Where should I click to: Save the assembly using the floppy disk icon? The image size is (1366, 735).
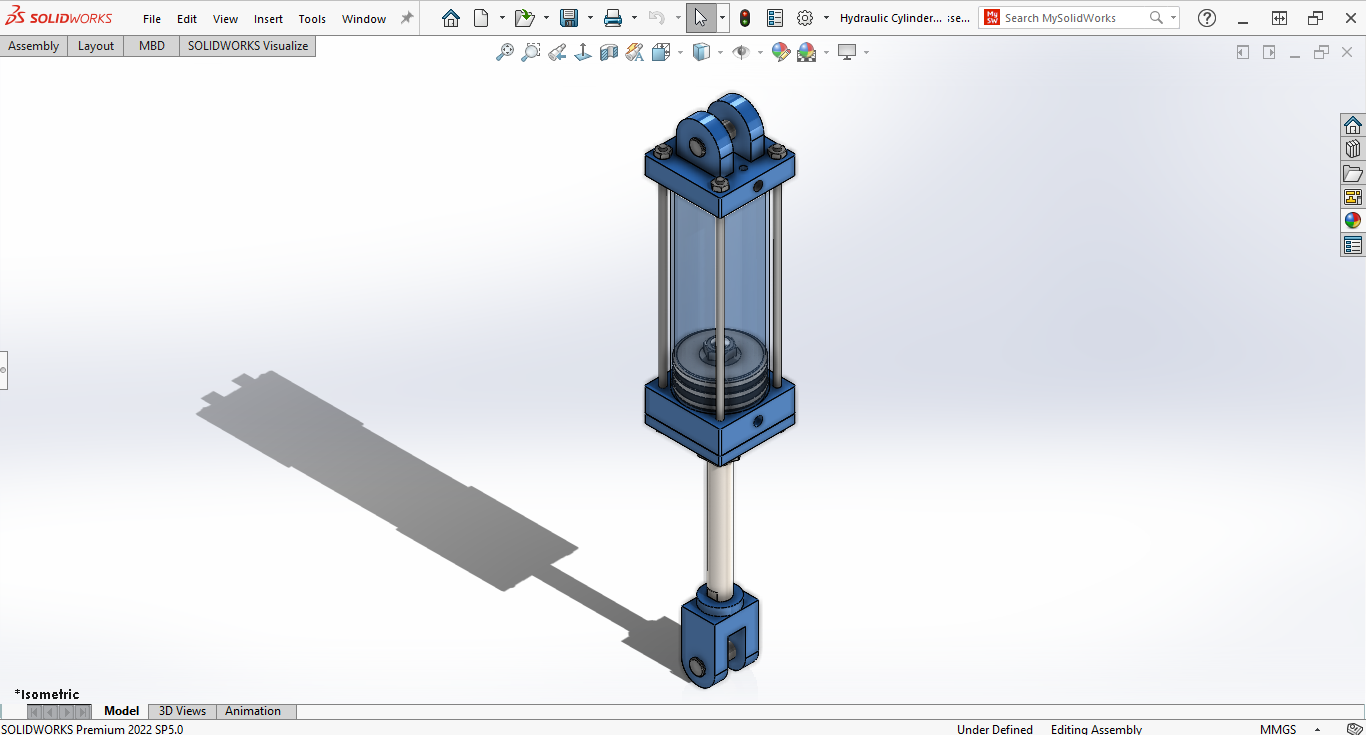[x=569, y=18]
